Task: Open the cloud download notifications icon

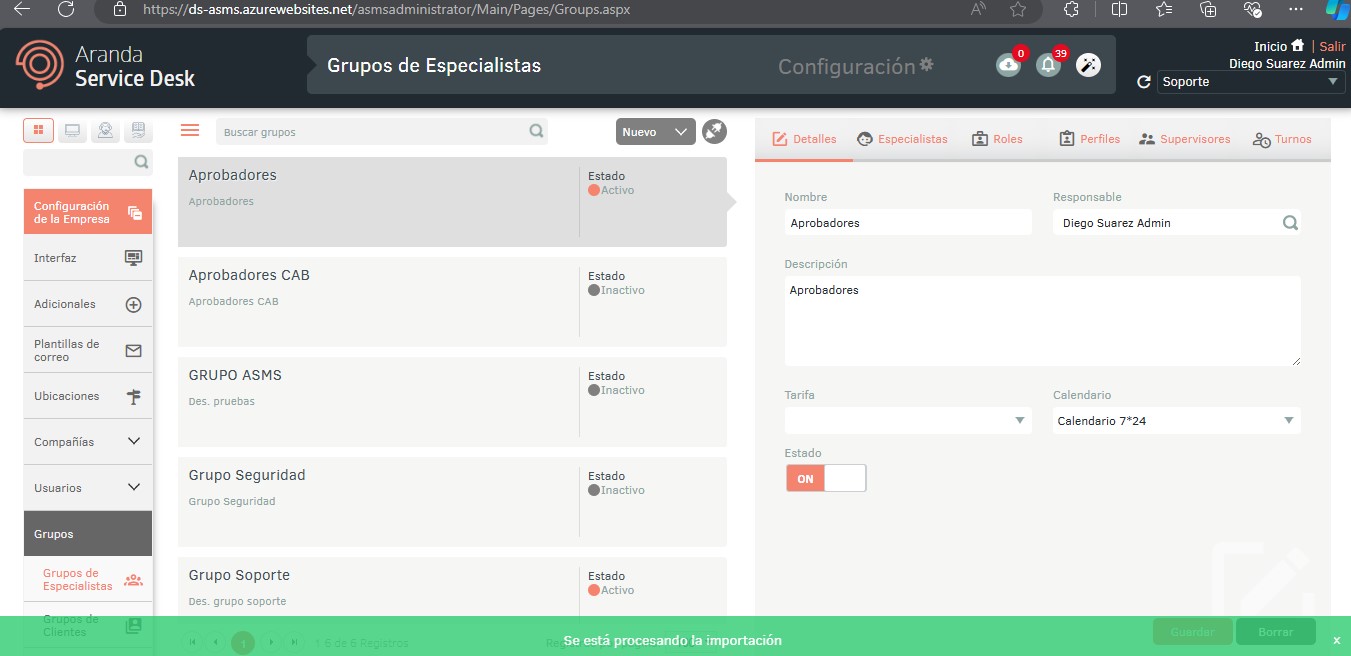Action: tap(1008, 65)
